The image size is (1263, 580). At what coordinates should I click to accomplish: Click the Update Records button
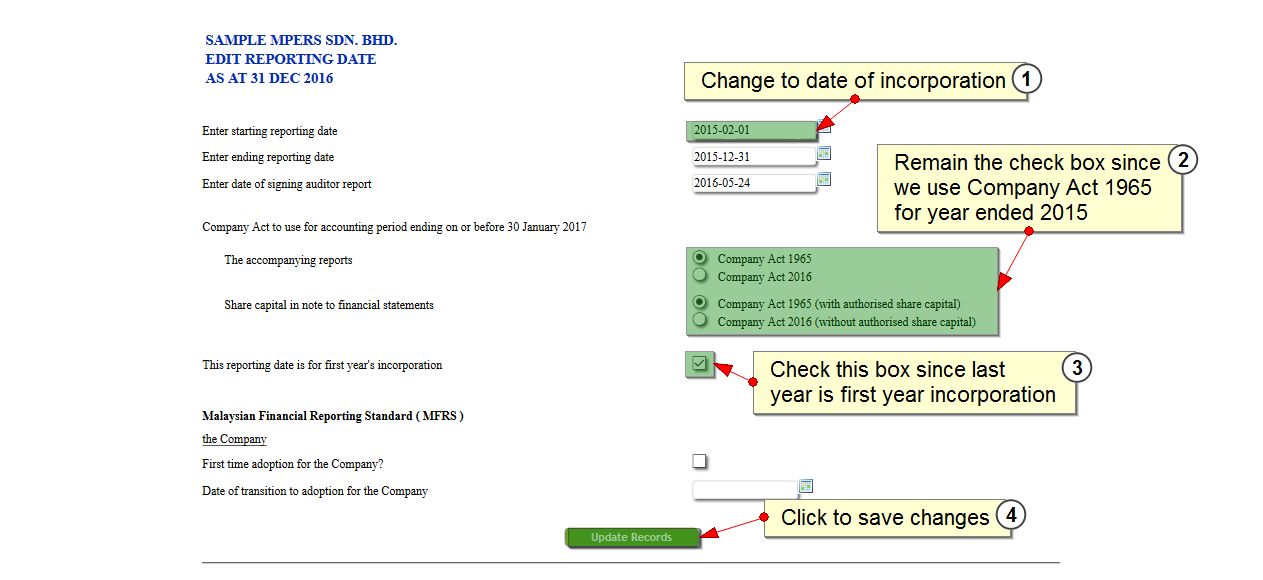(x=631, y=538)
